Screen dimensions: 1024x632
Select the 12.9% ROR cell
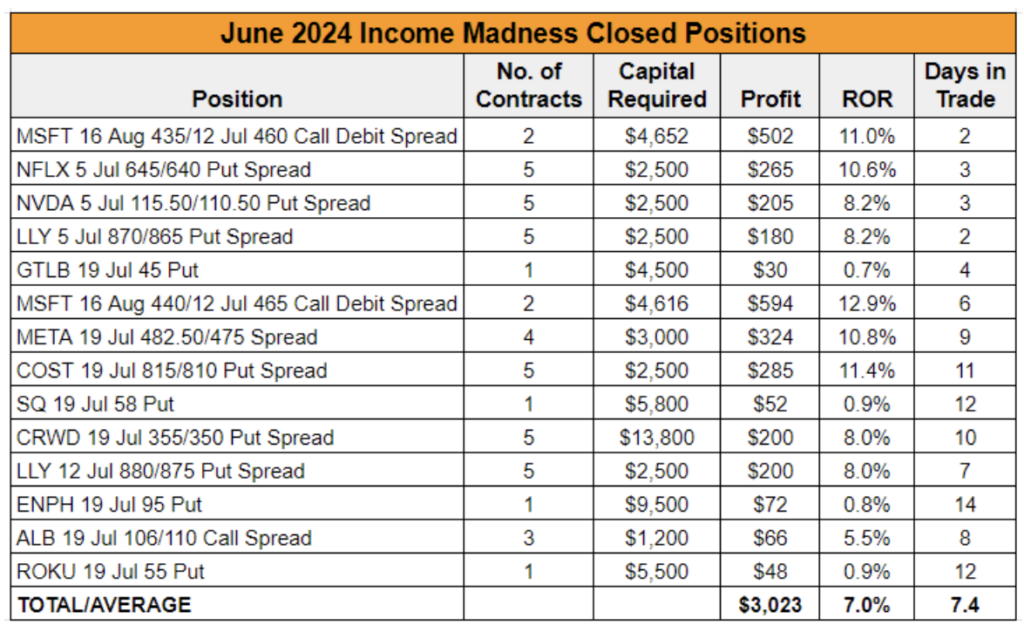[x=867, y=303]
